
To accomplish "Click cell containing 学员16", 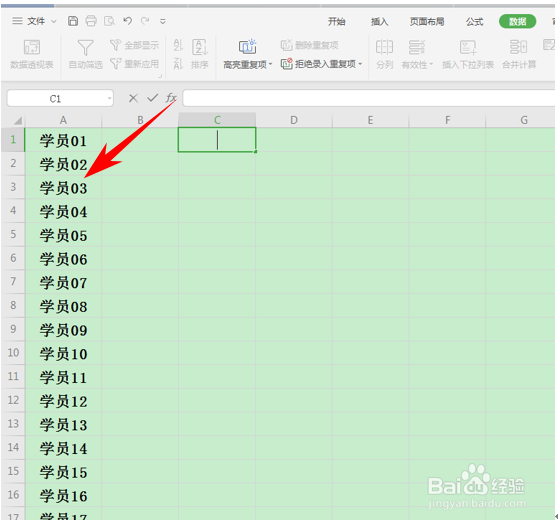I will coord(63,495).
